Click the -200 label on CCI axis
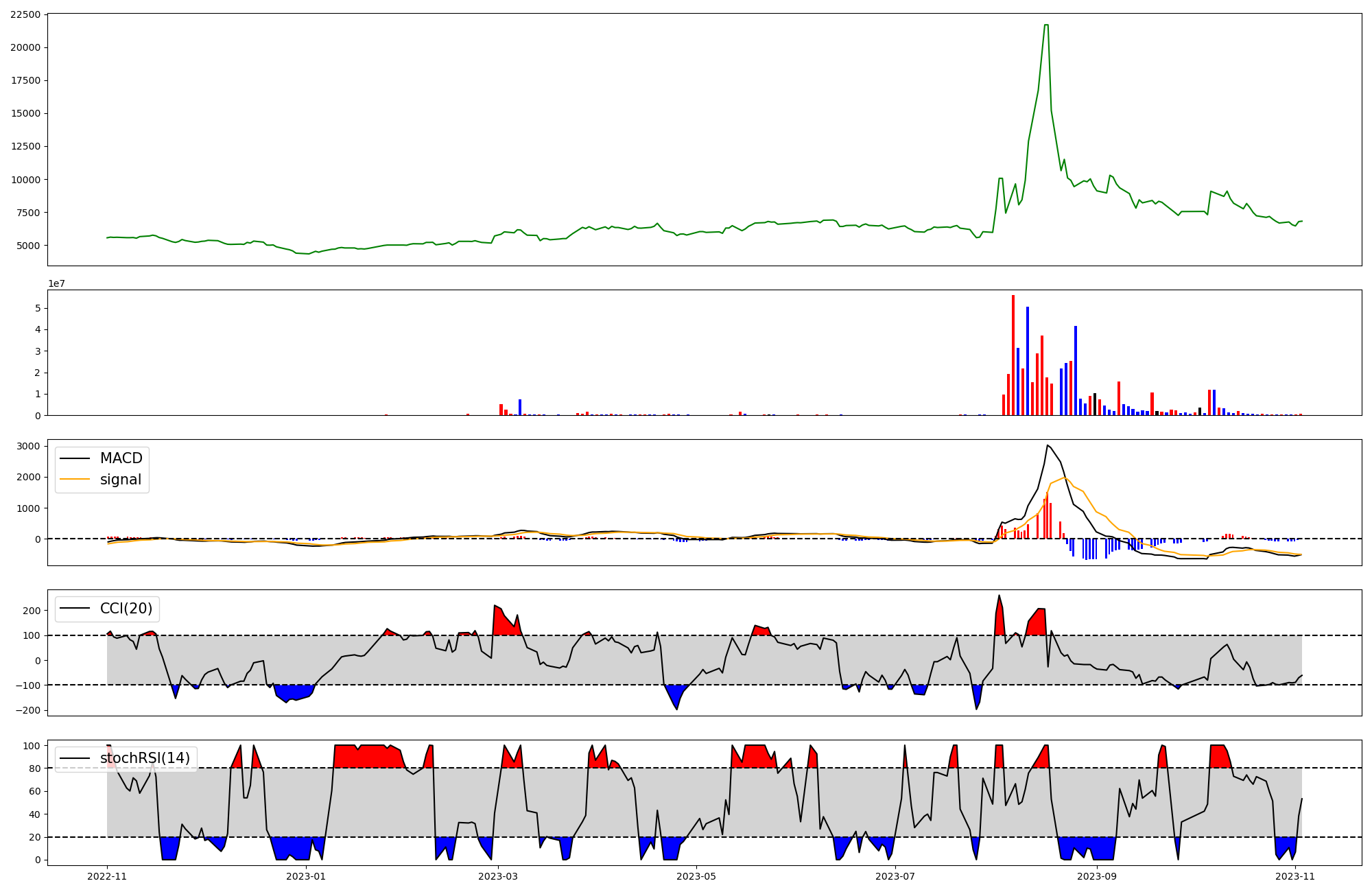 point(27,710)
